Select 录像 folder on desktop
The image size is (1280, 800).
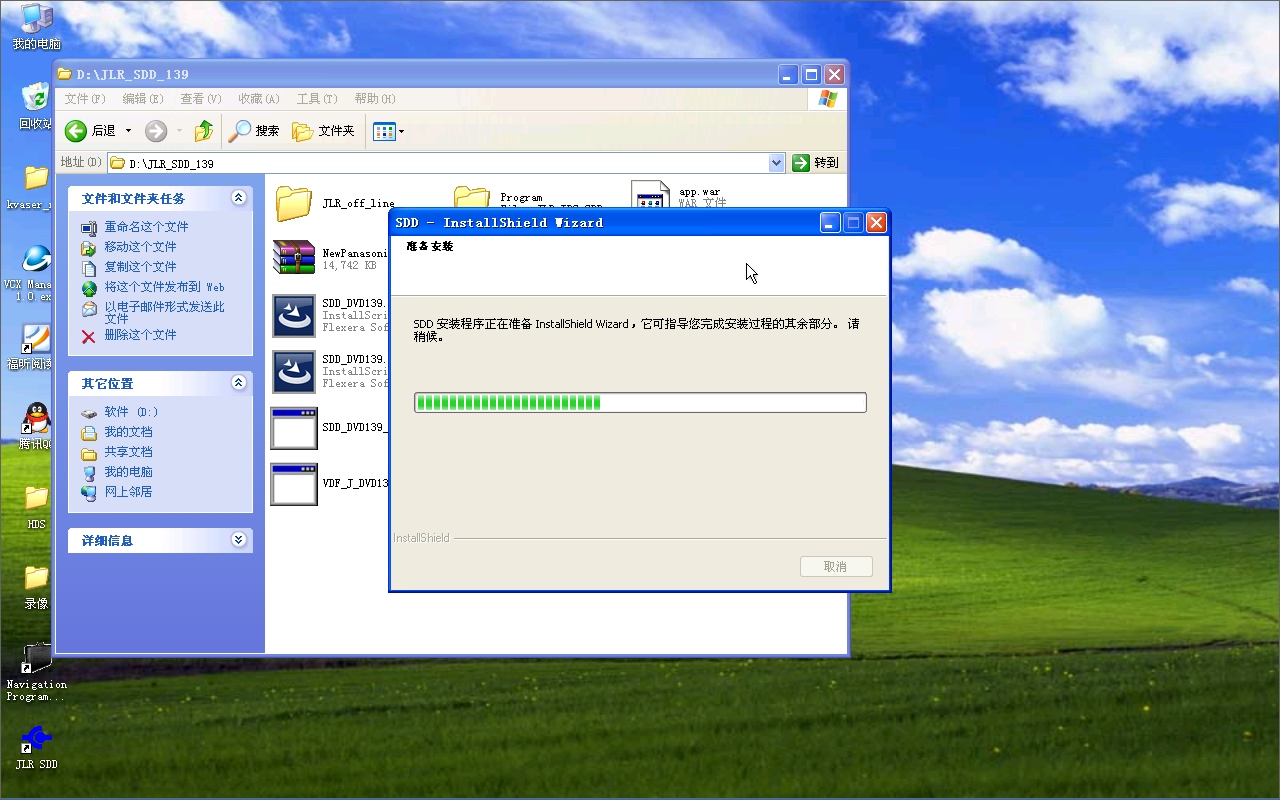click(36, 586)
